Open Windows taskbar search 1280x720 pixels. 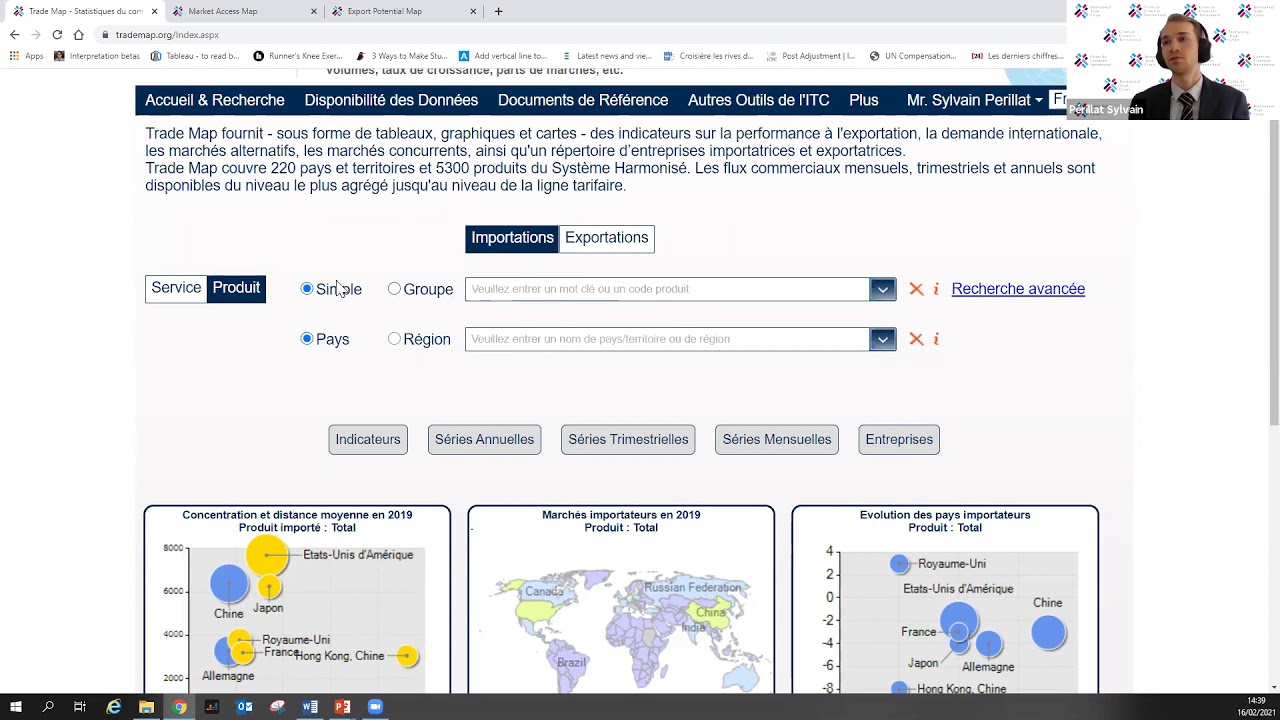pos(48,707)
